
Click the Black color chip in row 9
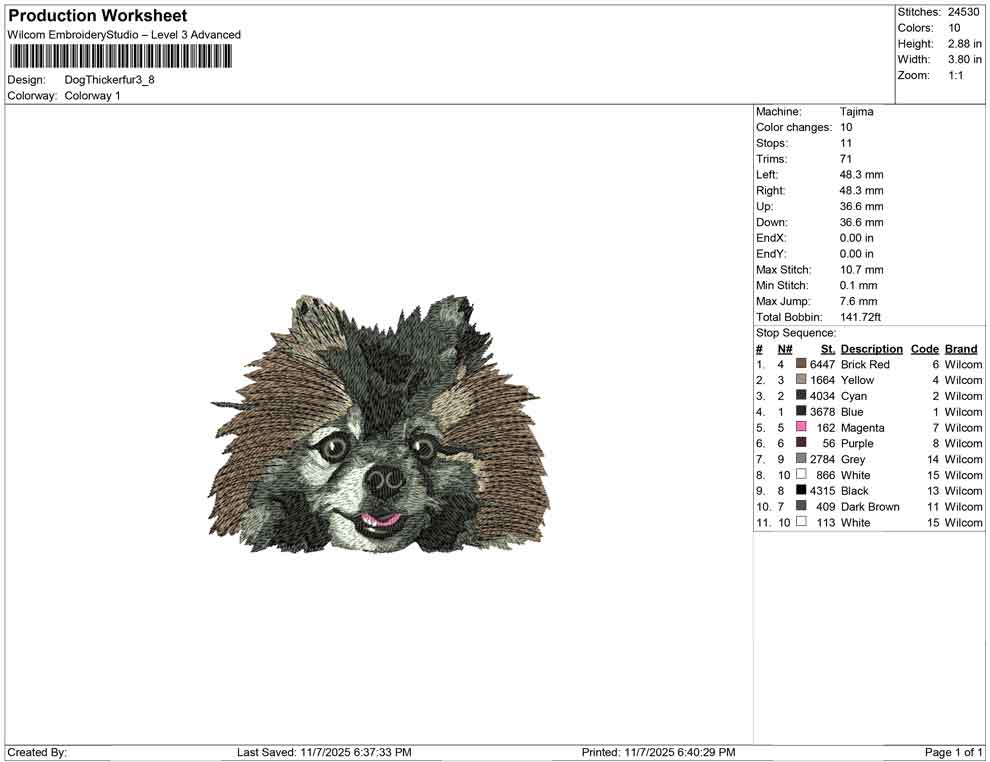click(x=800, y=491)
